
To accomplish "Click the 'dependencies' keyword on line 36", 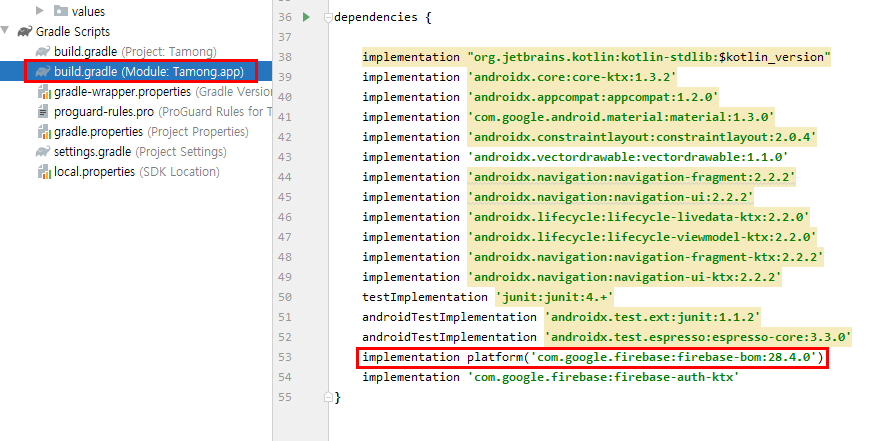I will pyautogui.click(x=376, y=17).
